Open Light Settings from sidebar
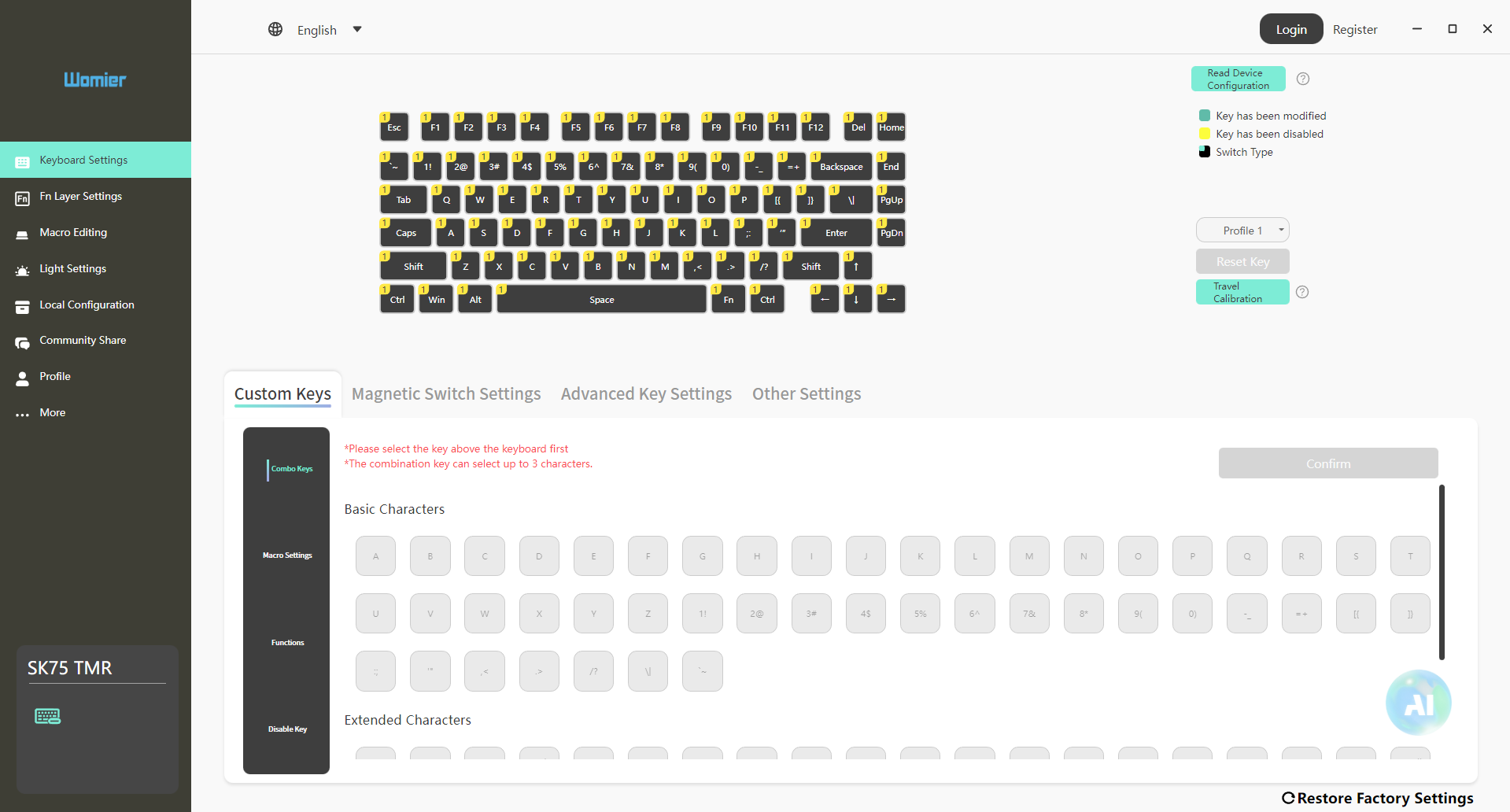Image resolution: width=1510 pixels, height=812 pixels. point(72,269)
